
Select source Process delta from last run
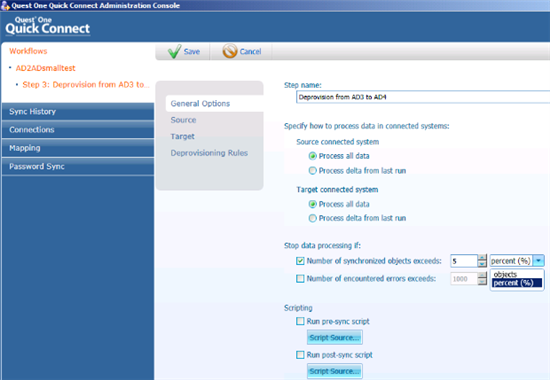point(312,171)
